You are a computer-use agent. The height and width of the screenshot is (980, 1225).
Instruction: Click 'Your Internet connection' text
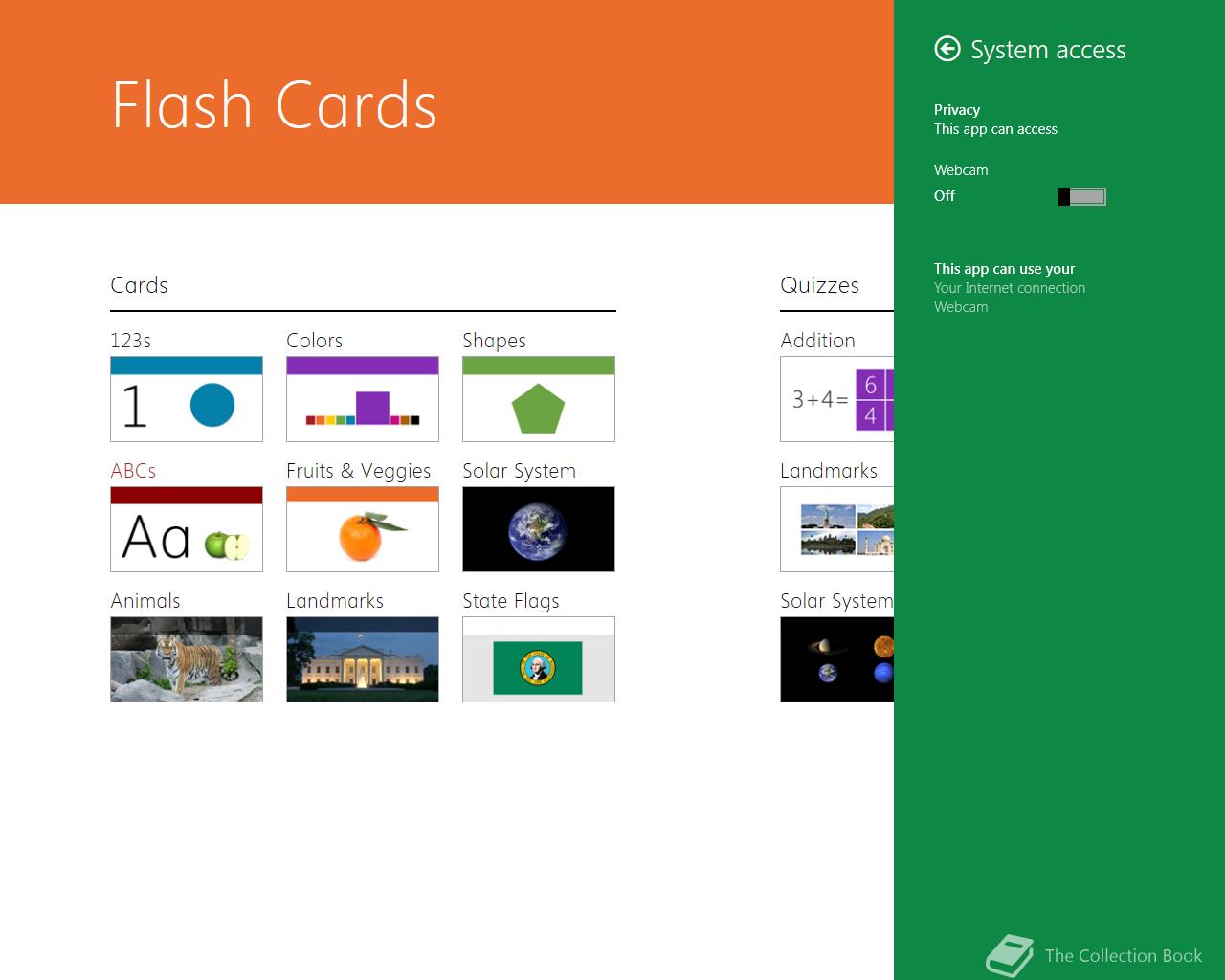[x=1010, y=288]
